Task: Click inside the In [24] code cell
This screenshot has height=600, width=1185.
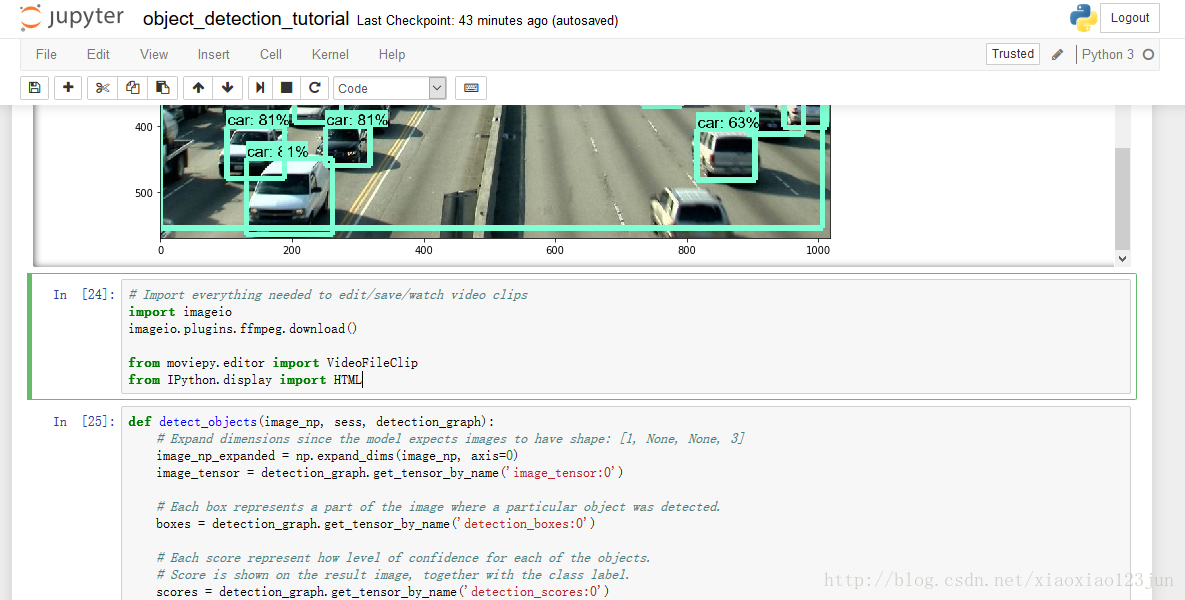Action: pyautogui.click(x=626, y=337)
